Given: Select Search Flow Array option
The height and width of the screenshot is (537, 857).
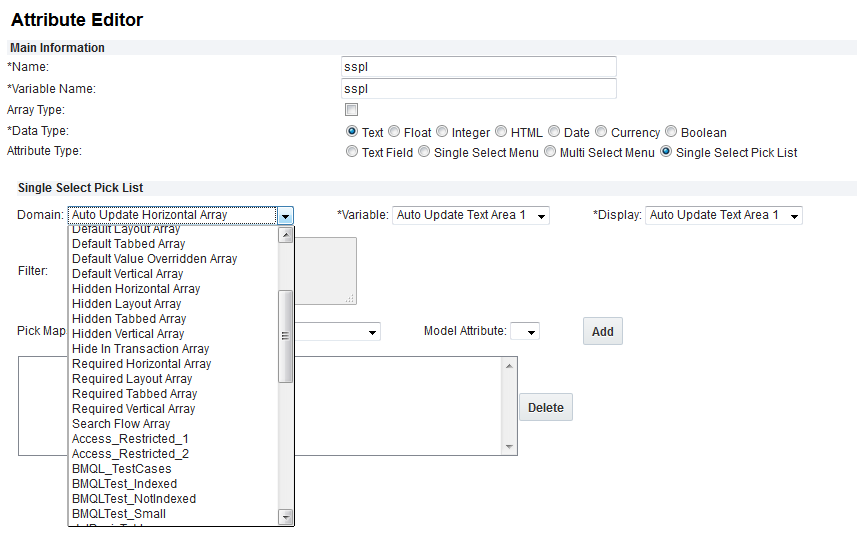Looking at the screenshot, I should tap(173, 424).
